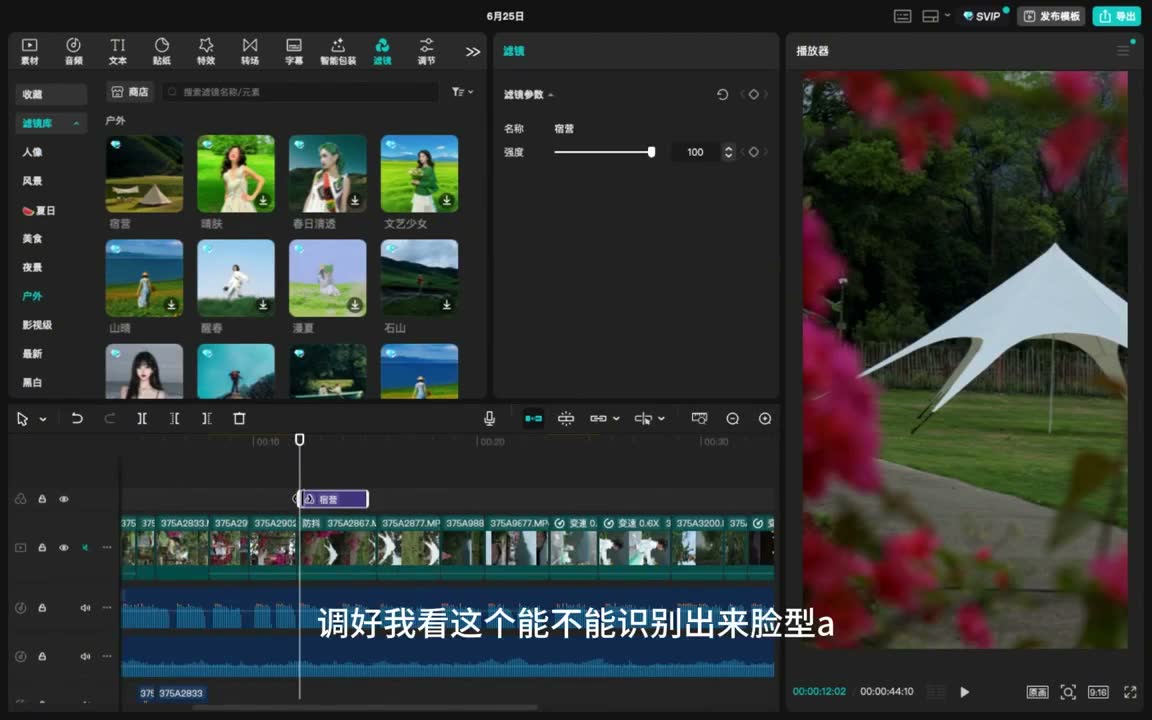Image resolution: width=1152 pixels, height=720 pixels.
Task: Open the 商店 store button
Action: point(130,92)
